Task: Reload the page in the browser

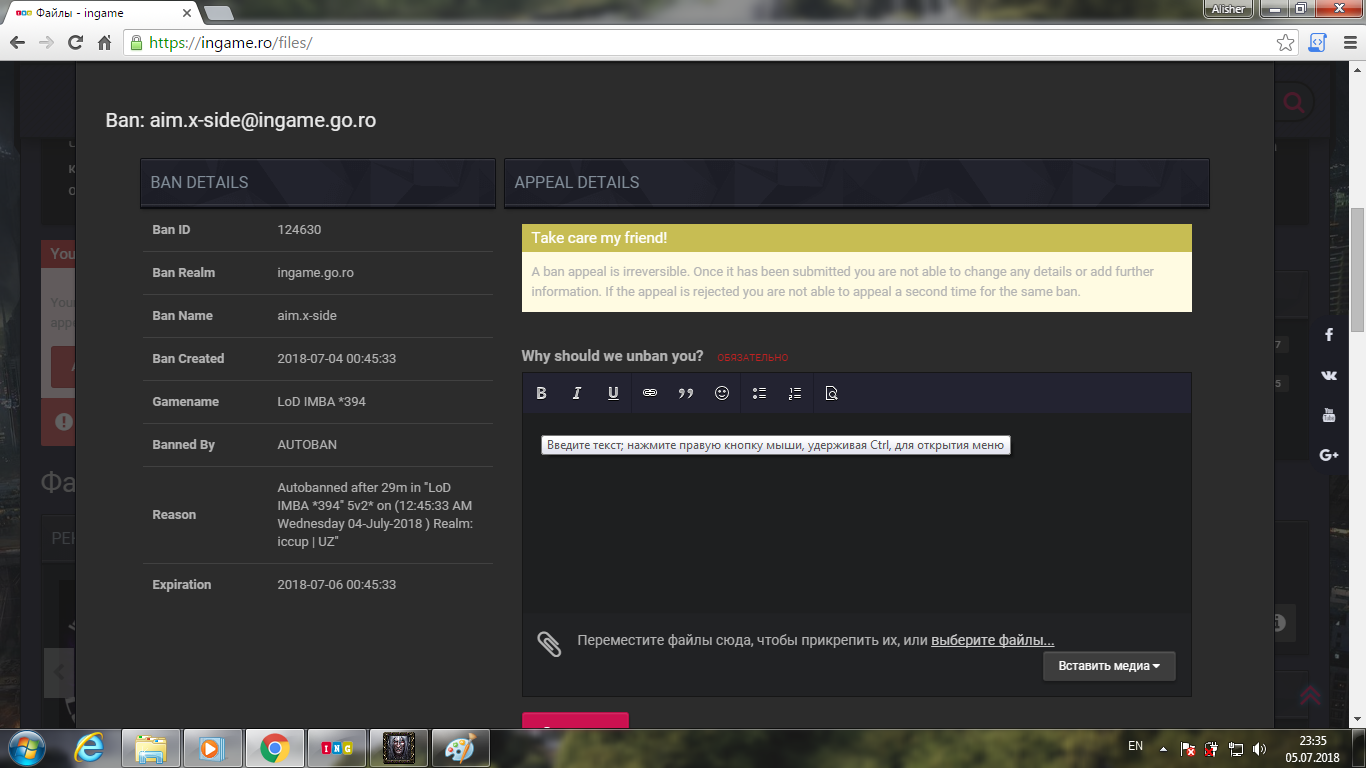Action: (x=75, y=43)
